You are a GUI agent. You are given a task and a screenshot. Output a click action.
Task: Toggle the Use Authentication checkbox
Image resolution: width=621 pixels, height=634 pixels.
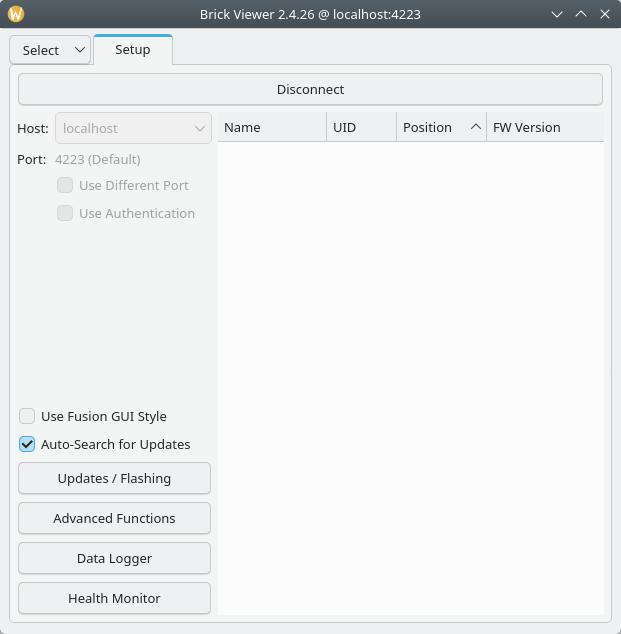(65, 213)
